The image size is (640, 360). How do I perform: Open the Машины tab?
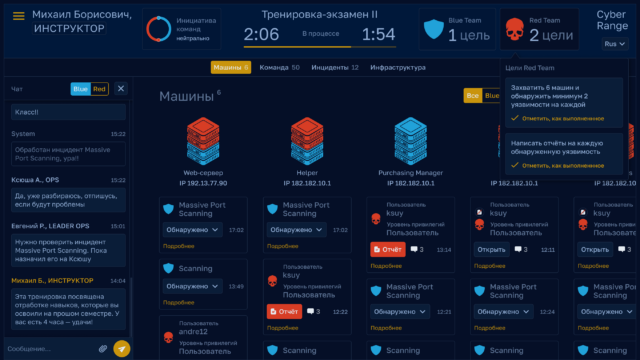(x=231, y=67)
